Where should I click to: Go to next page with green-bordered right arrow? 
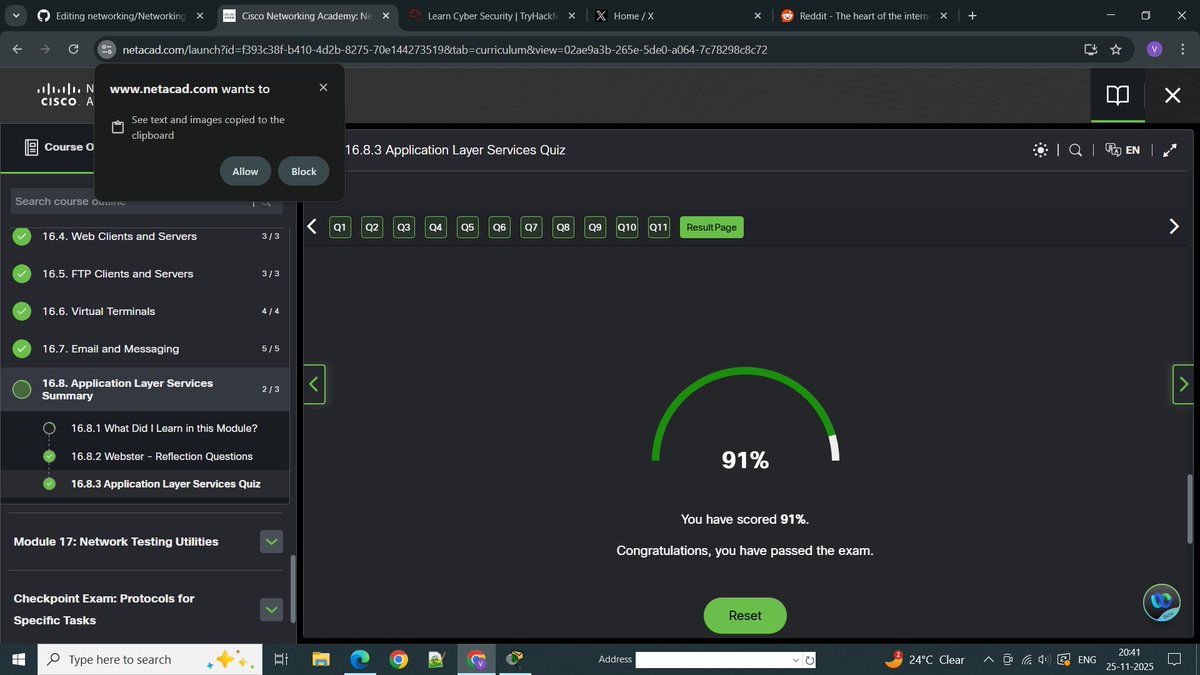tap(1184, 384)
